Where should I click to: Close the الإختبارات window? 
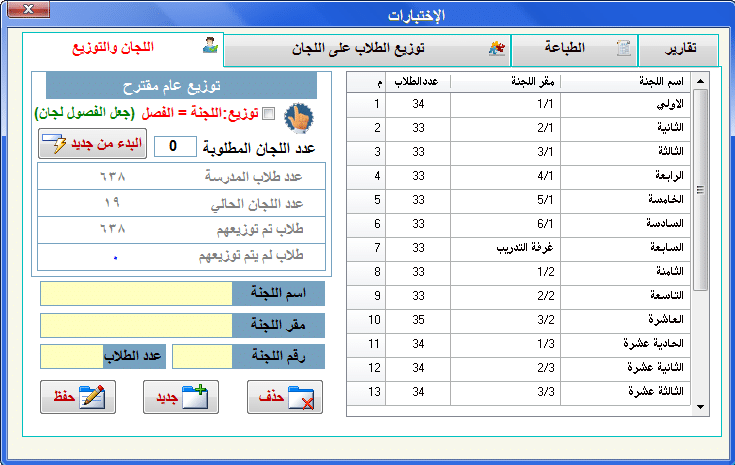click(x=29, y=9)
